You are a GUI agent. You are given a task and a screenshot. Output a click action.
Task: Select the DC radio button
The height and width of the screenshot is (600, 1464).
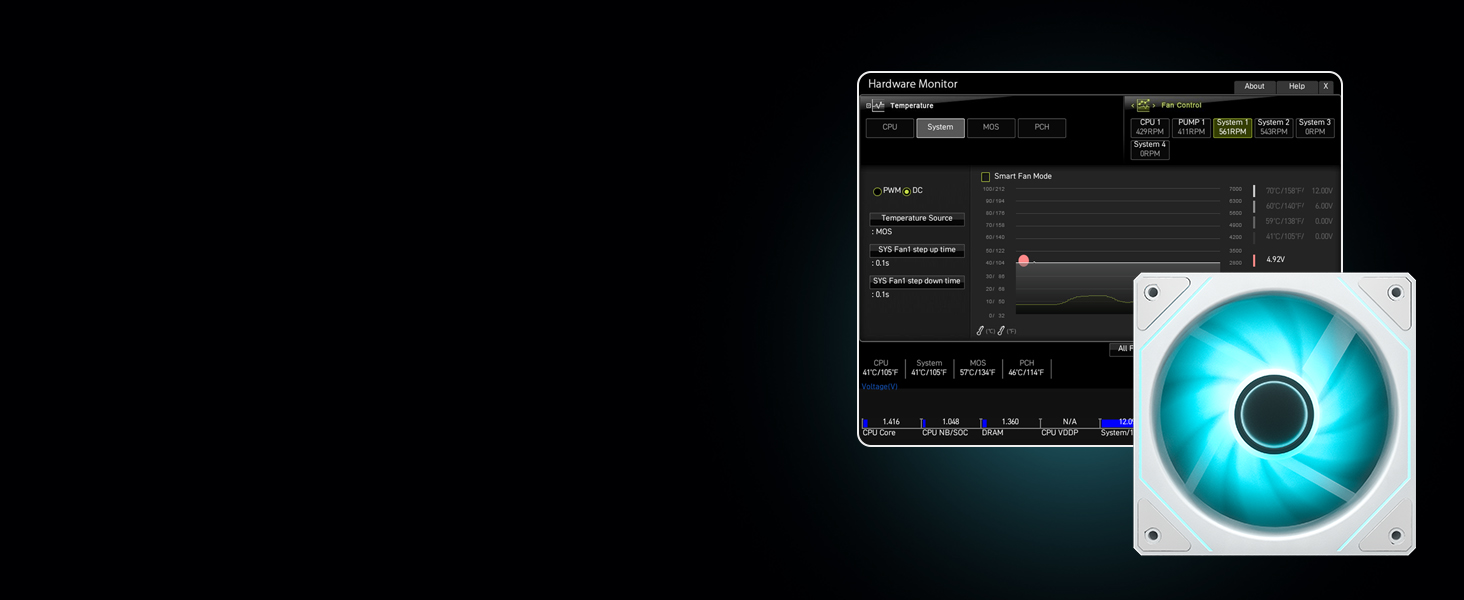pyautogui.click(x=907, y=191)
